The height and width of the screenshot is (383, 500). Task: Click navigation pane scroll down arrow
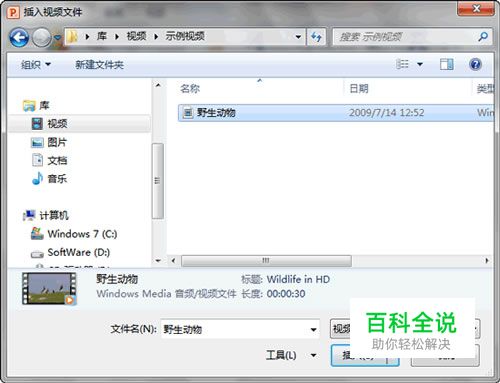(158, 261)
